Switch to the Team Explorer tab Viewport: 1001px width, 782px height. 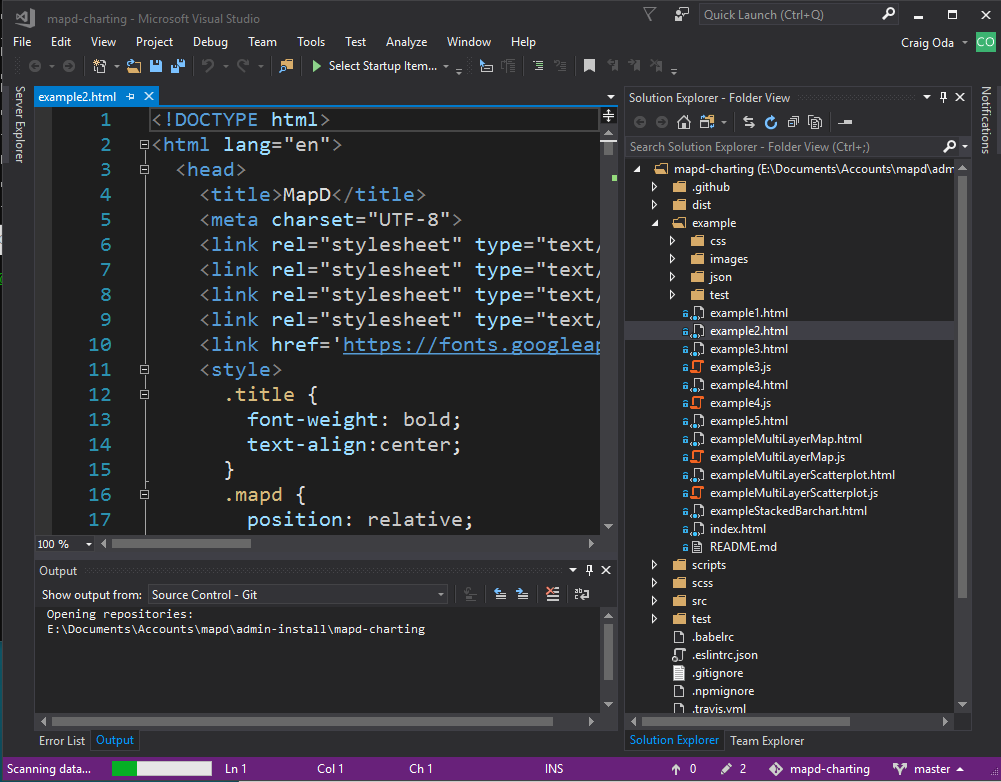[767, 741]
